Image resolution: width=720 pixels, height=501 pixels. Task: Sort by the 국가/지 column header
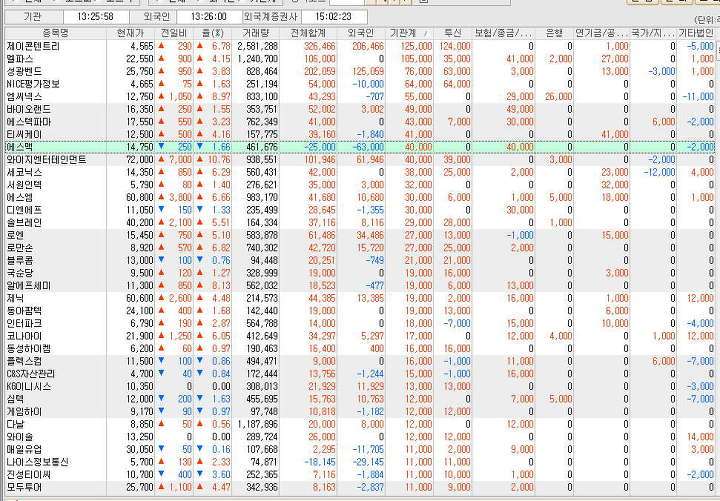[x=653, y=33]
